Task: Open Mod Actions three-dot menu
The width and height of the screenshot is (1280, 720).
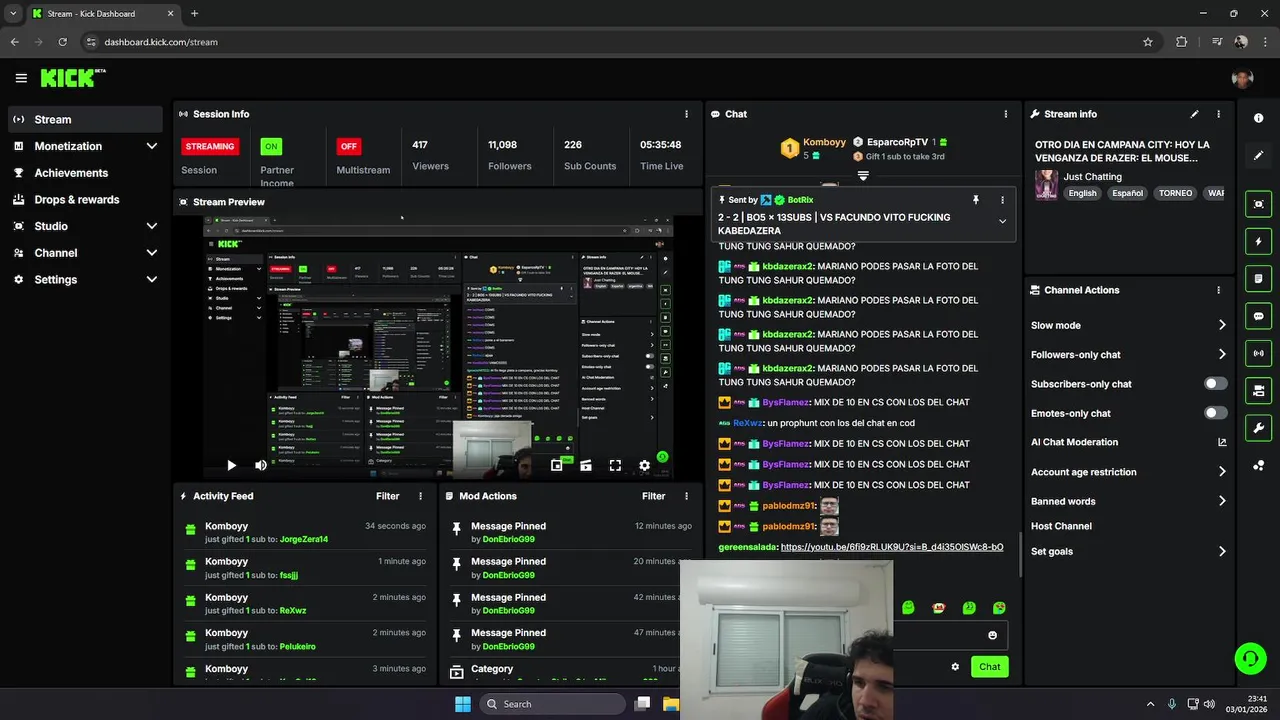Action: click(x=686, y=496)
